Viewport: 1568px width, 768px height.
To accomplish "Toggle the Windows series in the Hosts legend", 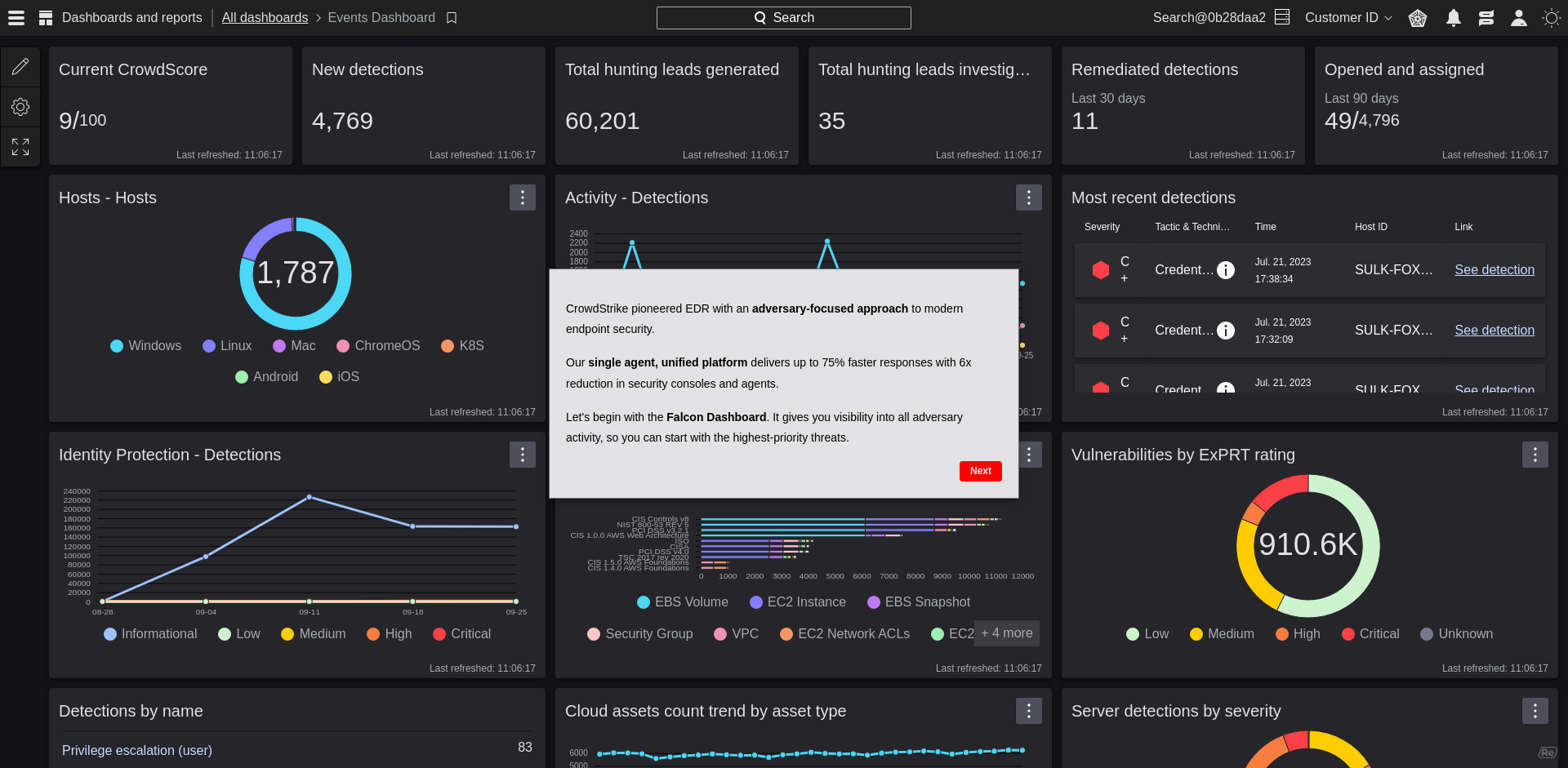I will [145, 346].
